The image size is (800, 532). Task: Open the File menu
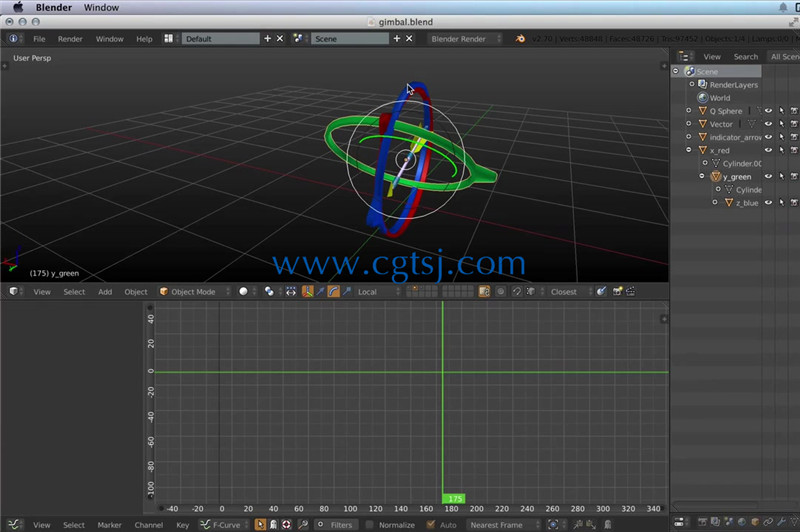click(x=39, y=39)
